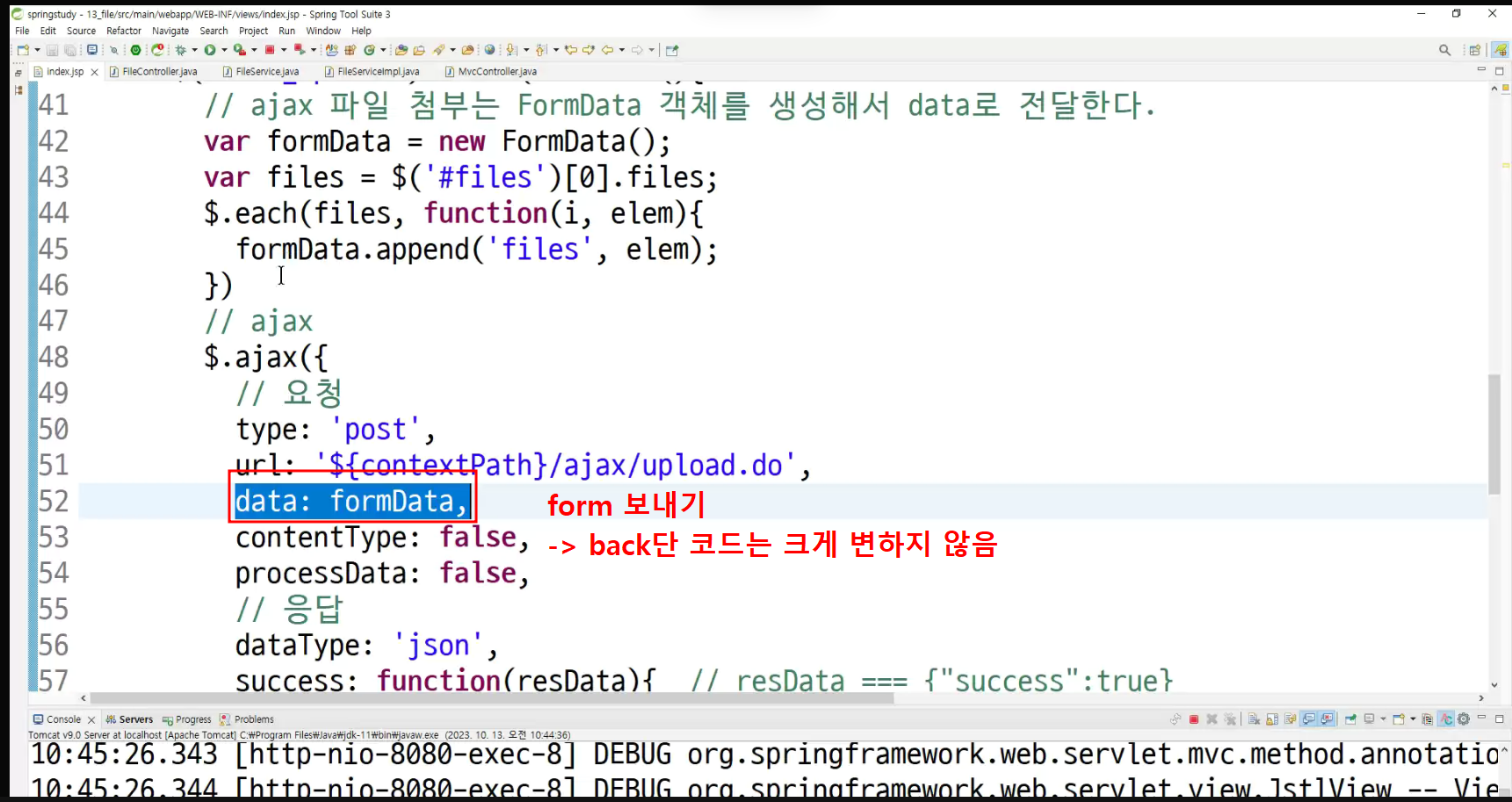Minimize the Console view icon

tap(1481, 718)
